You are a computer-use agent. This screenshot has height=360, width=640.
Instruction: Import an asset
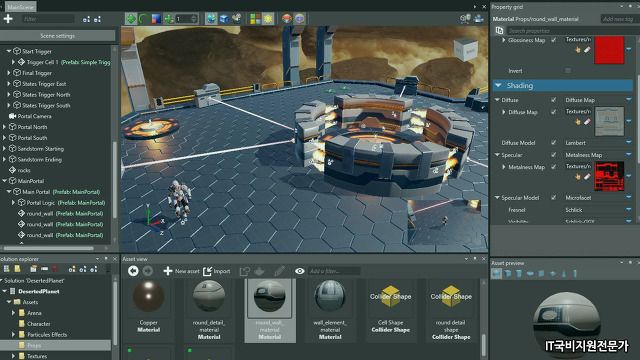(x=217, y=271)
